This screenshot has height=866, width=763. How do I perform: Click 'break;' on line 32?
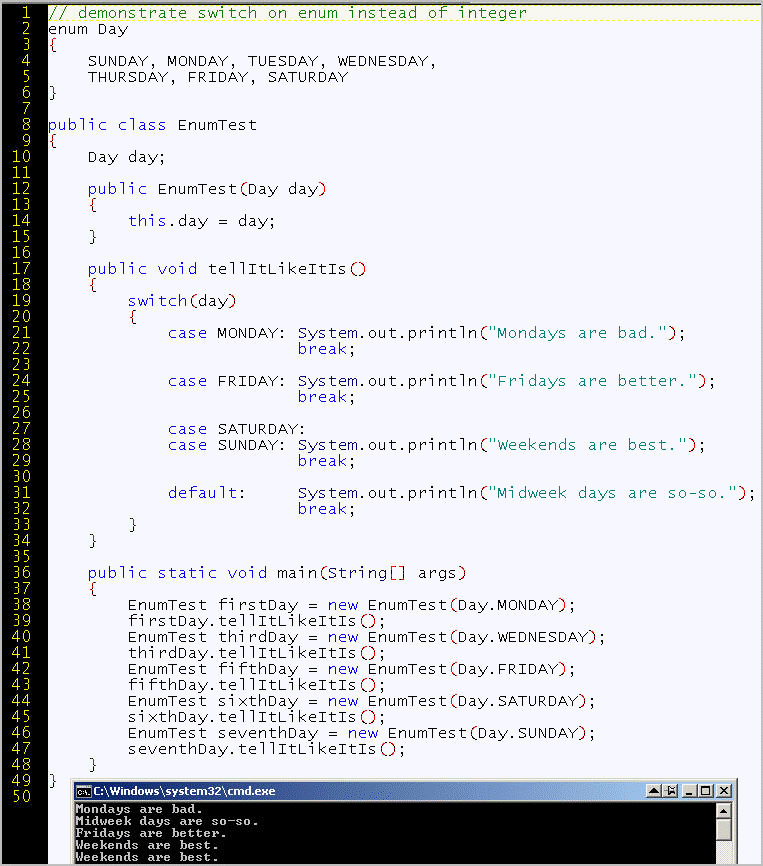326,509
